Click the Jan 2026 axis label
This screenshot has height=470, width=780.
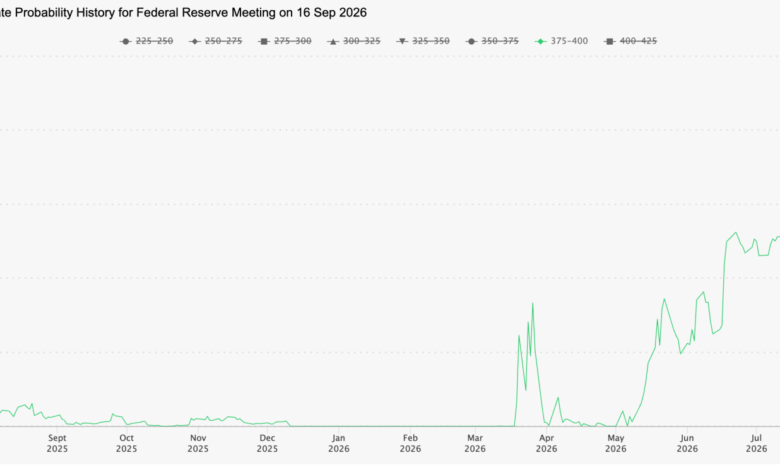(x=339, y=443)
